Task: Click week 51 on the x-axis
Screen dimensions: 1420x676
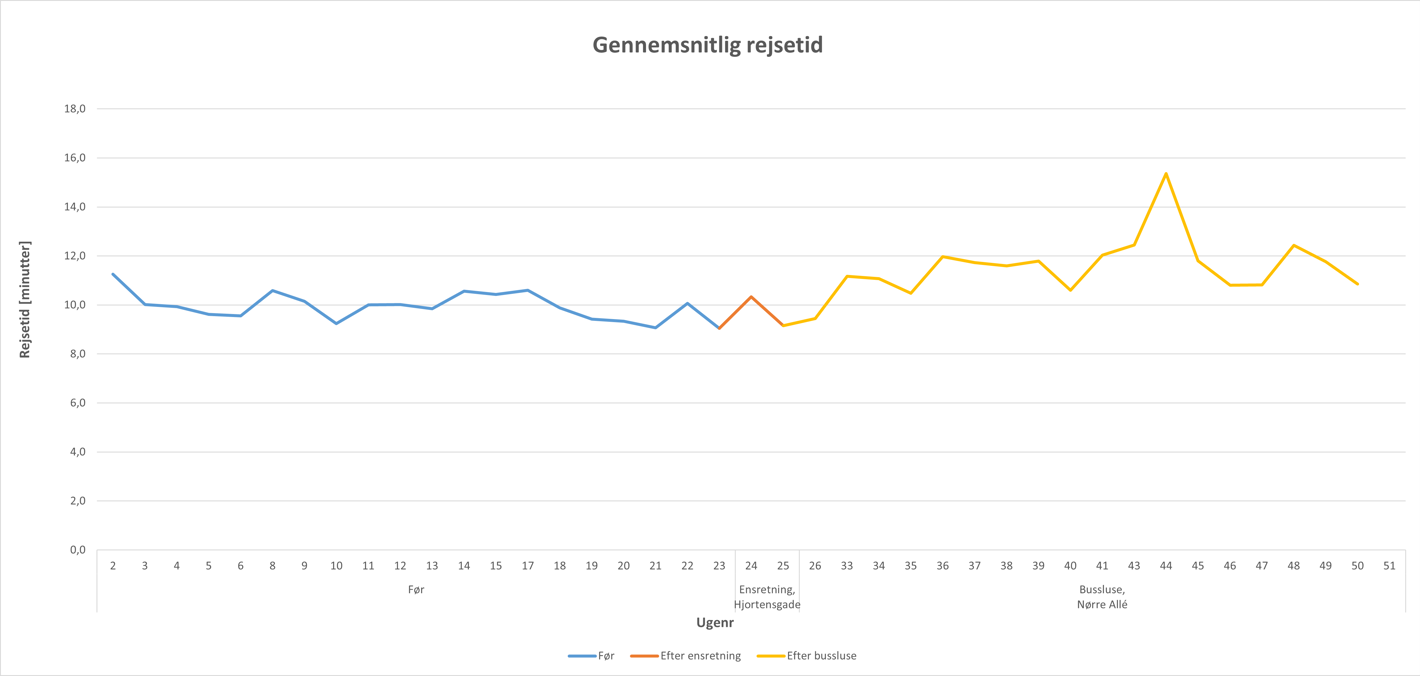Action: point(1389,566)
